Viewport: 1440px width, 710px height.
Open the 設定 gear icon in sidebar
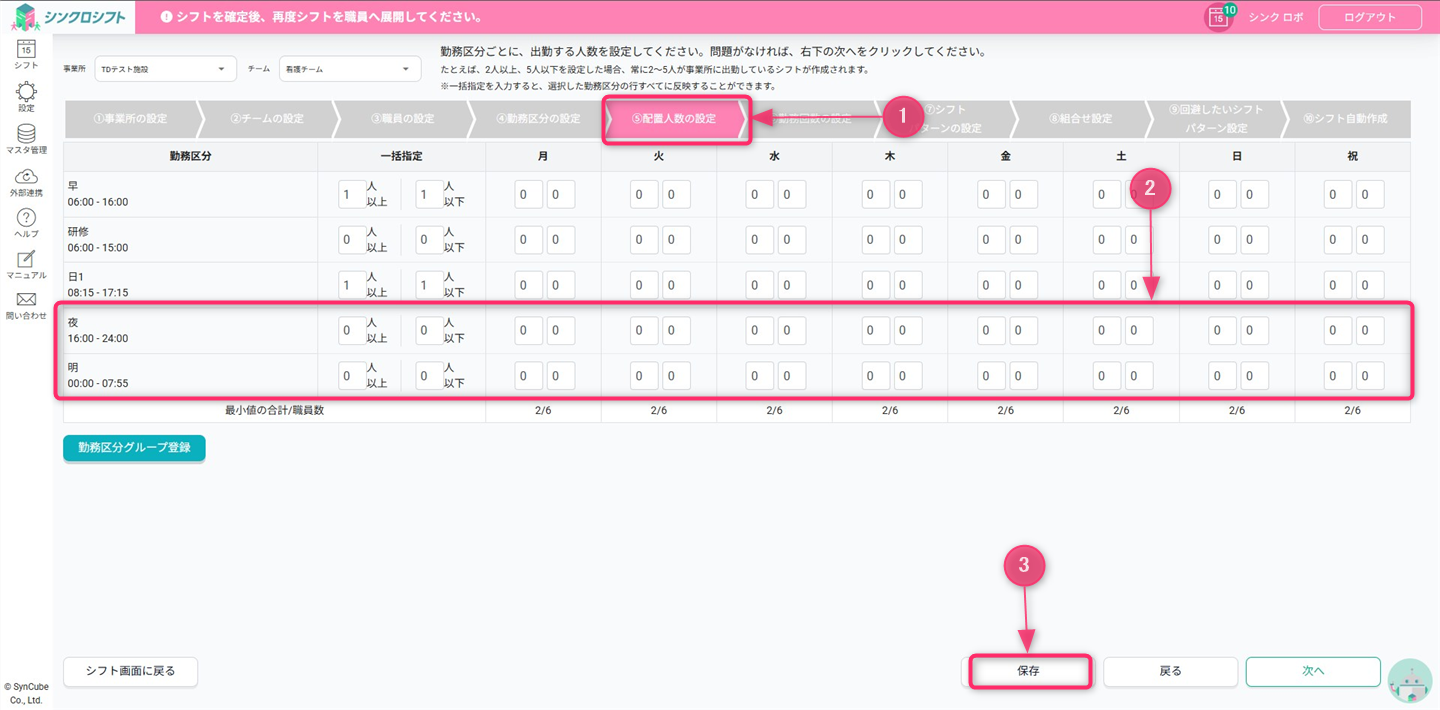point(26,94)
